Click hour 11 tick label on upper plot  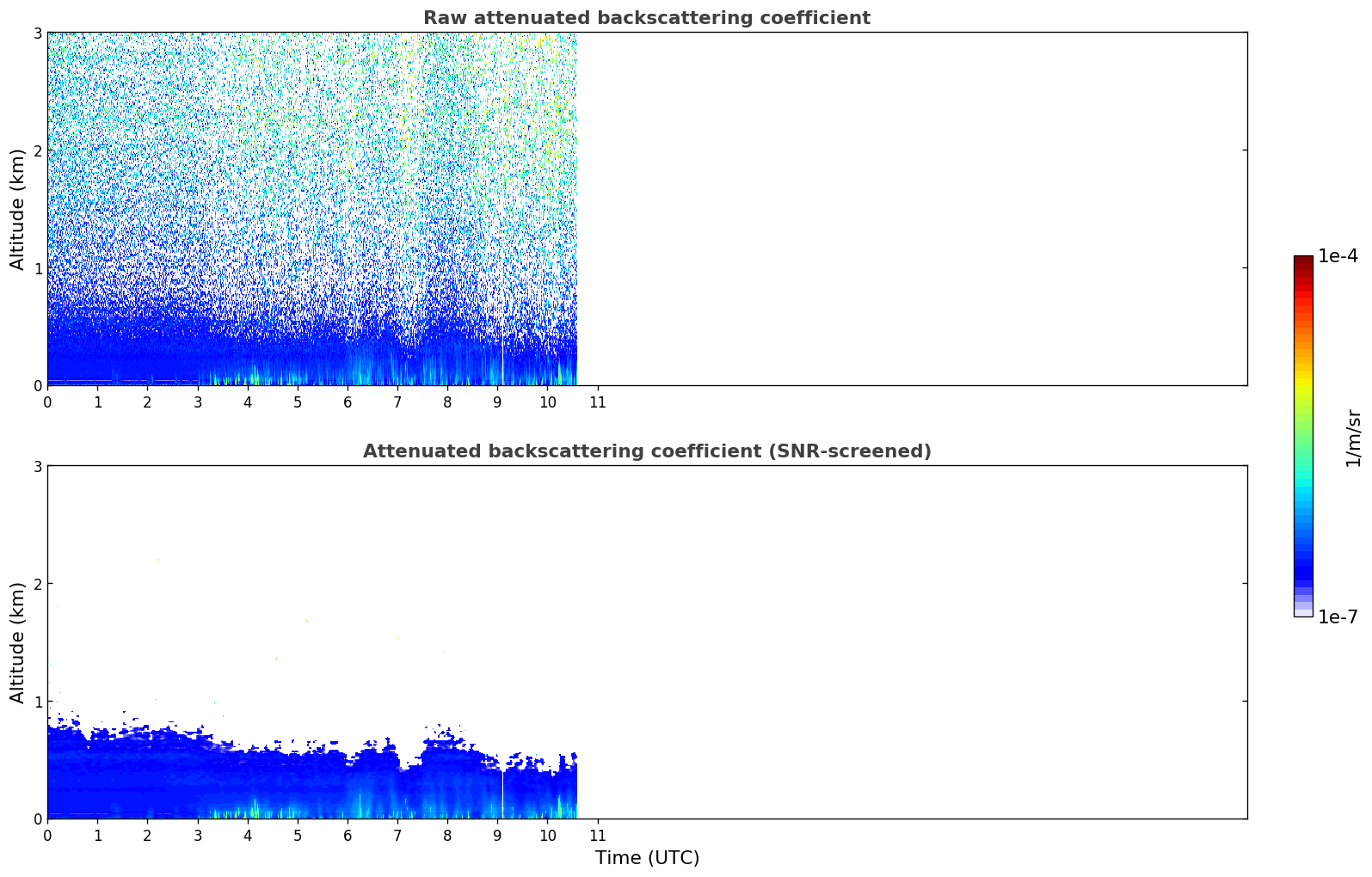(597, 402)
